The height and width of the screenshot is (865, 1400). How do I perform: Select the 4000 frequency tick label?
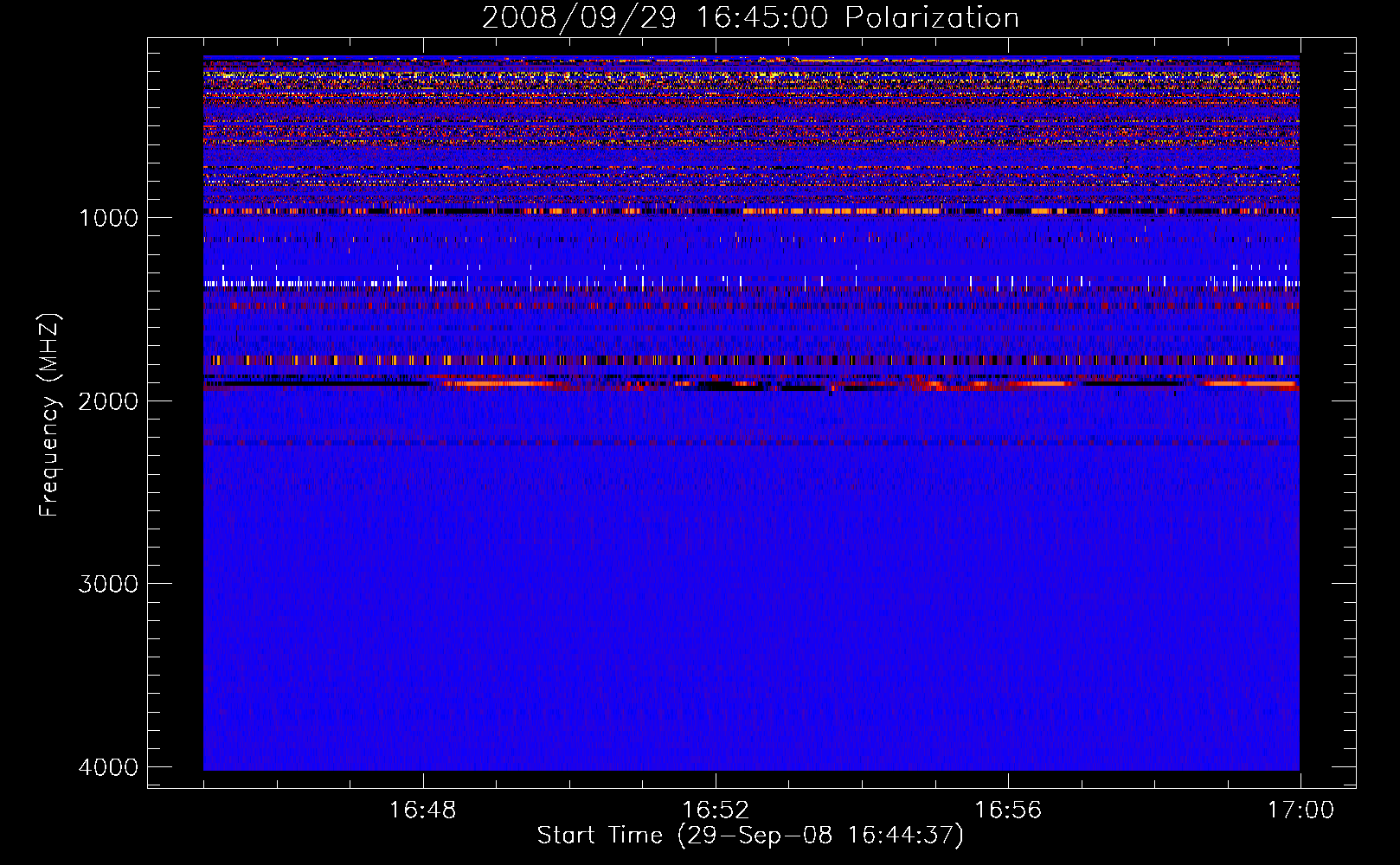(108, 767)
